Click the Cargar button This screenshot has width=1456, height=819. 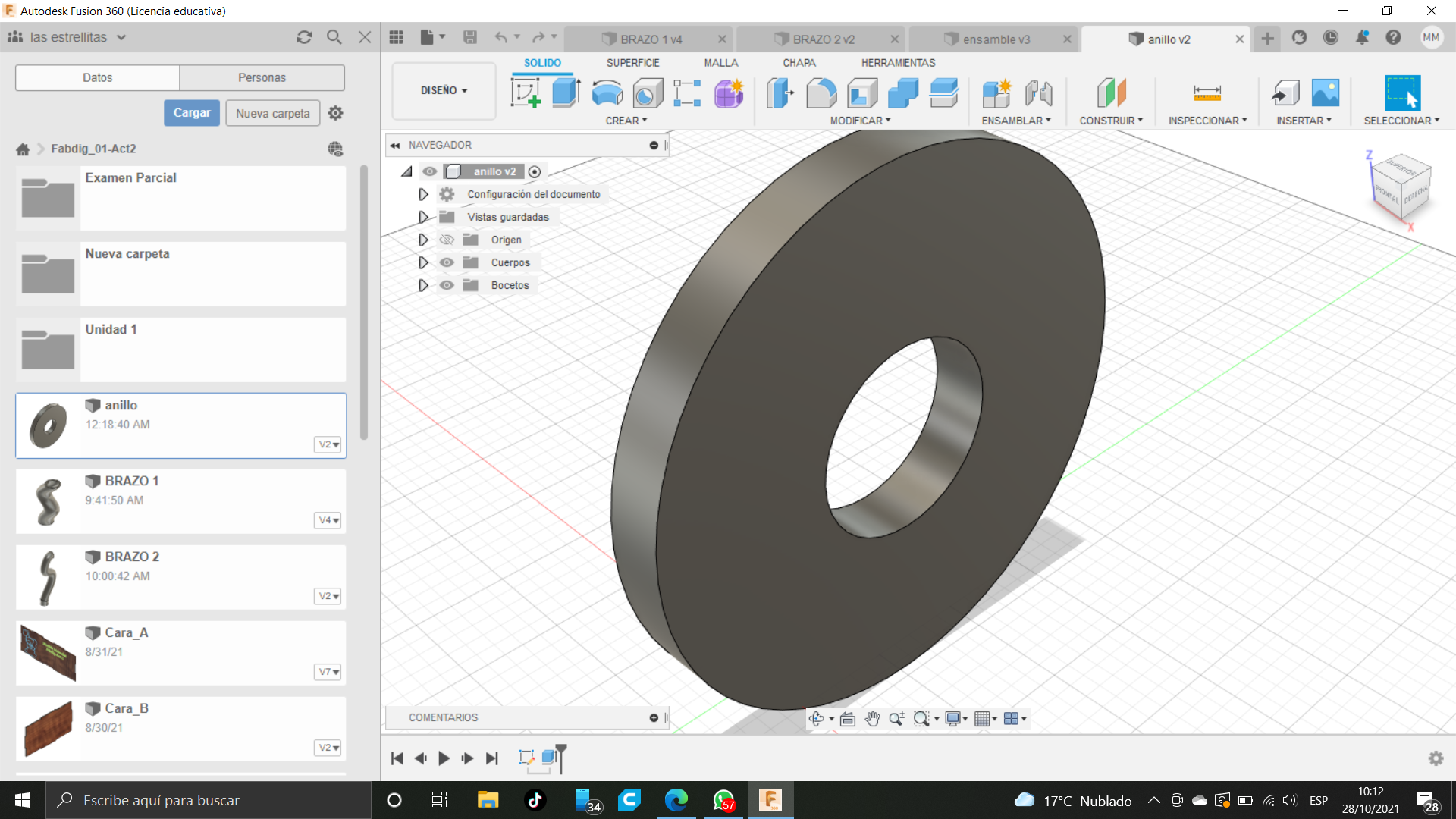(192, 113)
